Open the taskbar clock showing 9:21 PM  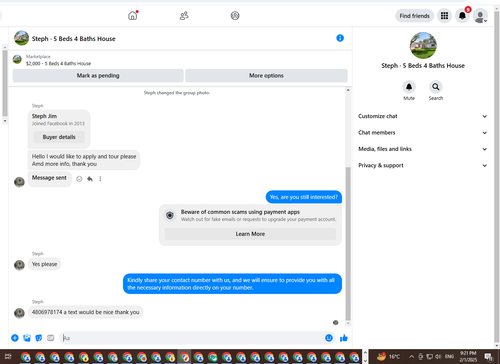point(468,356)
